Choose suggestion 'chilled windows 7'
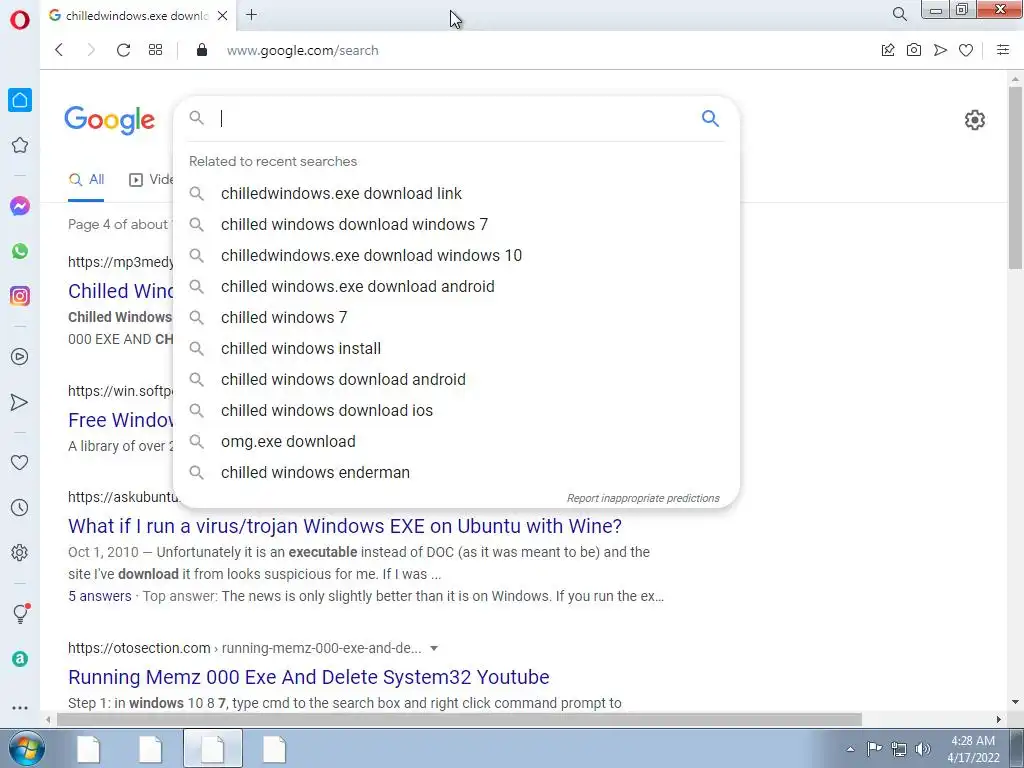This screenshot has height=768, width=1024. click(x=456, y=317)
